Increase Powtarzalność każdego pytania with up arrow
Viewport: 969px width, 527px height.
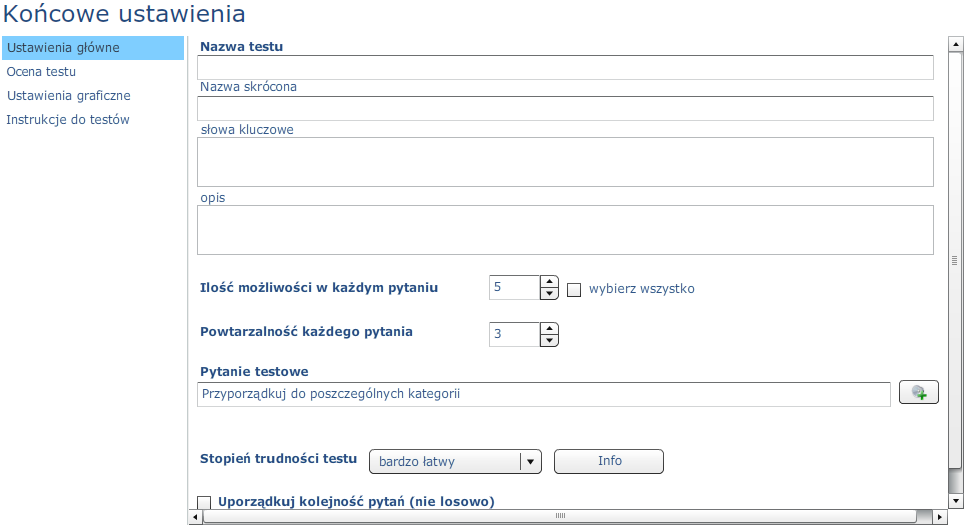549,328
